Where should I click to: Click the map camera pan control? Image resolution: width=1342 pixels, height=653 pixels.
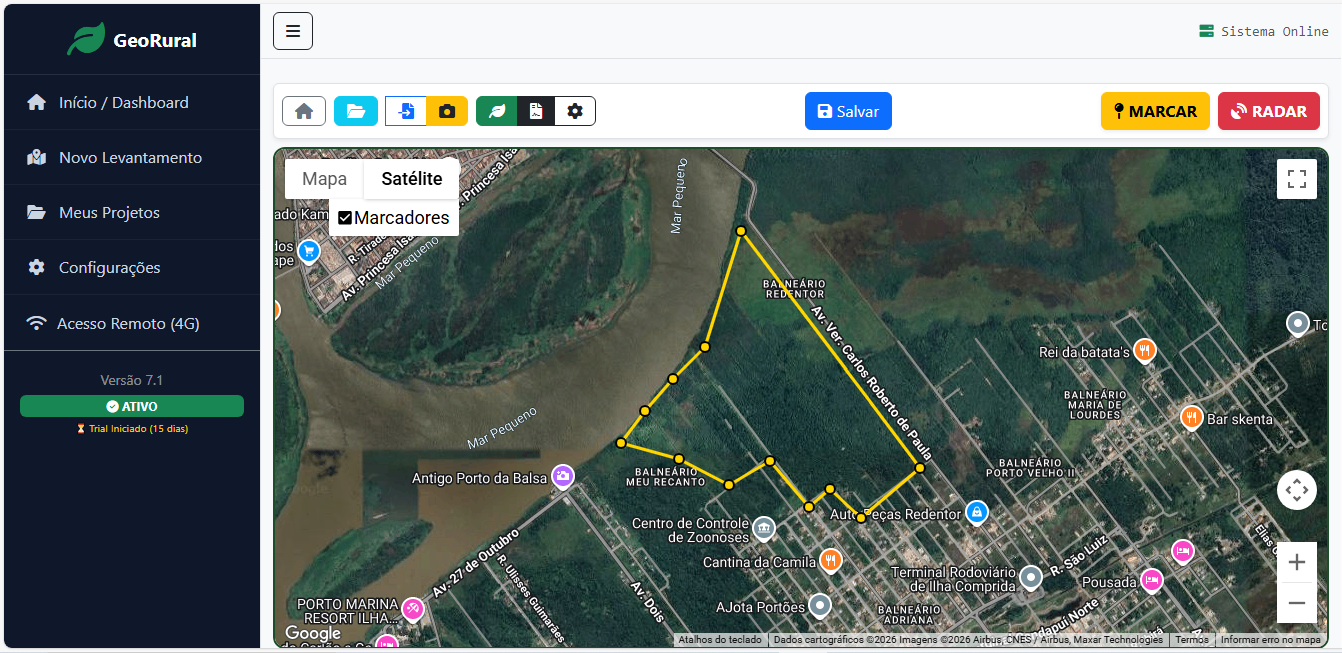[1297, 490]
